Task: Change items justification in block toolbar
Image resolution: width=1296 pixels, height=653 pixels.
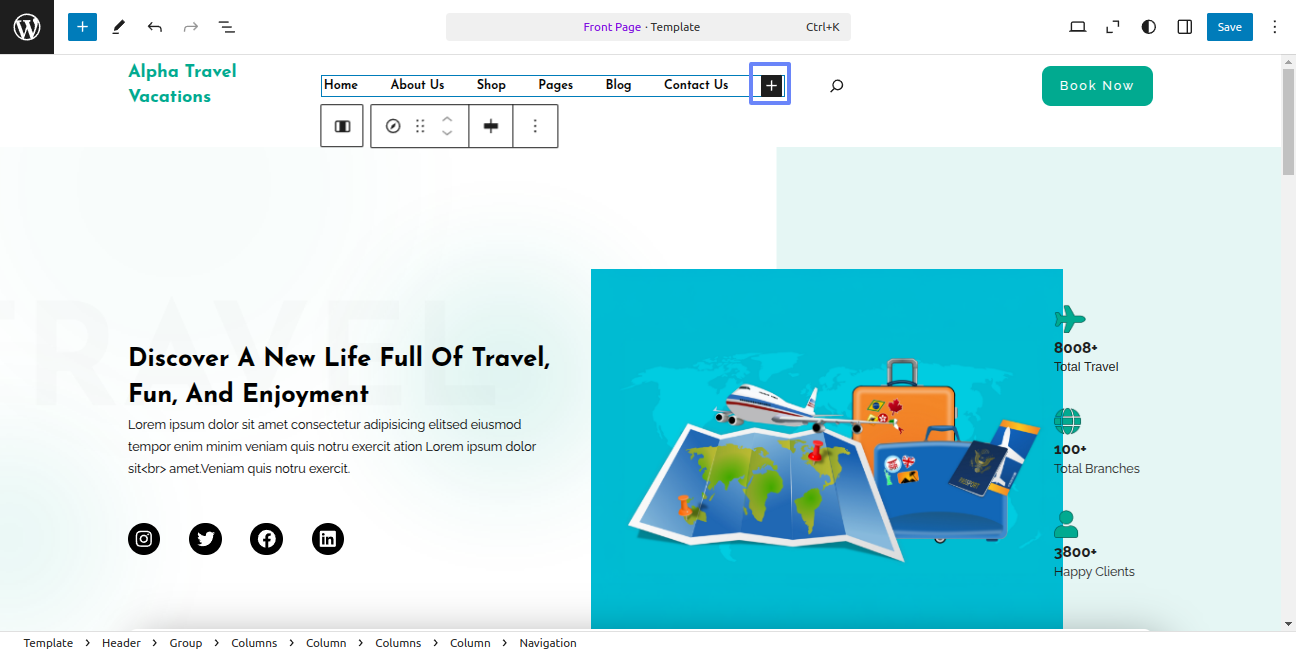Action: pyautogui.click(x=491, y=126)
